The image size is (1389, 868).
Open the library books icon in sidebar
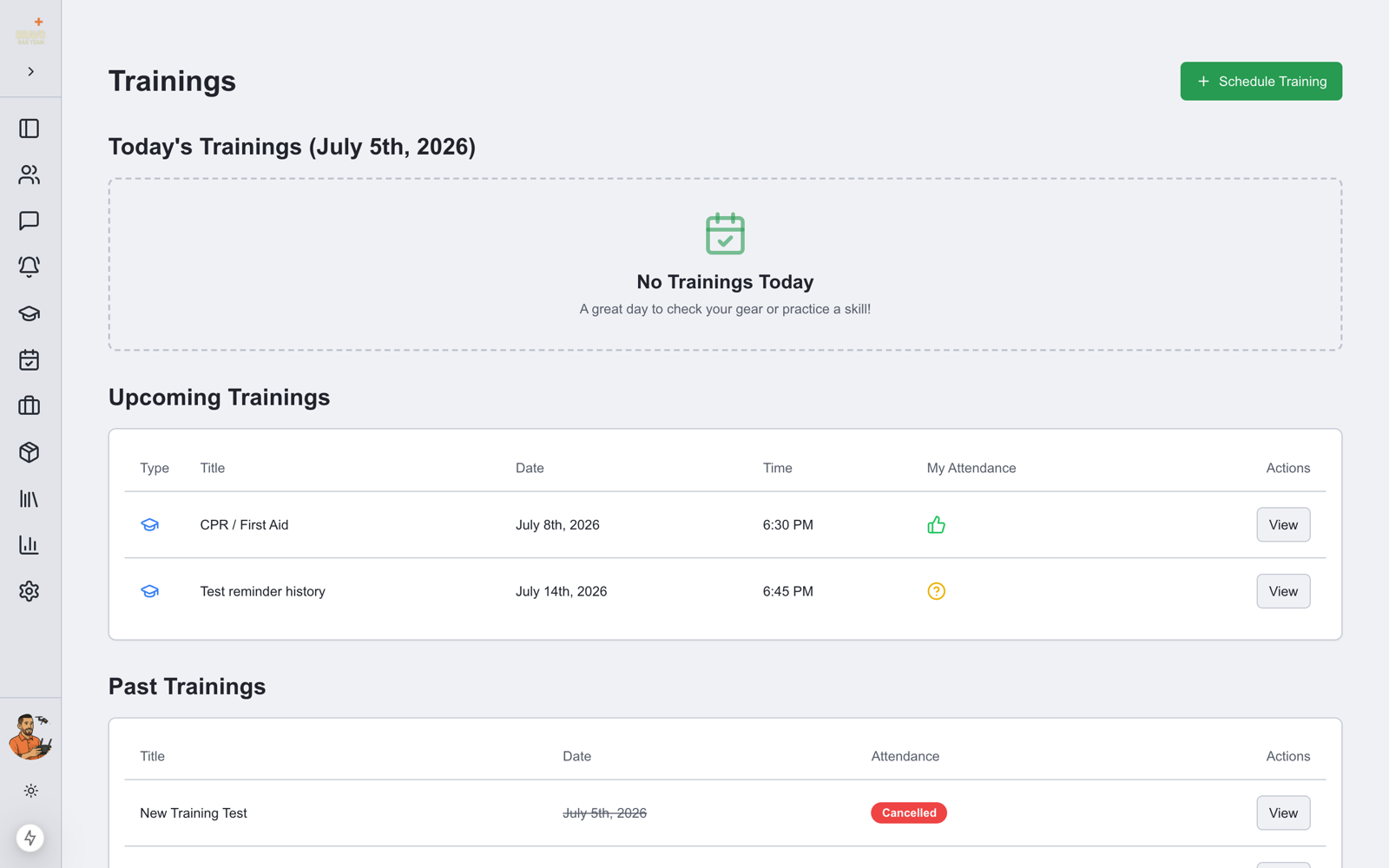30,498
